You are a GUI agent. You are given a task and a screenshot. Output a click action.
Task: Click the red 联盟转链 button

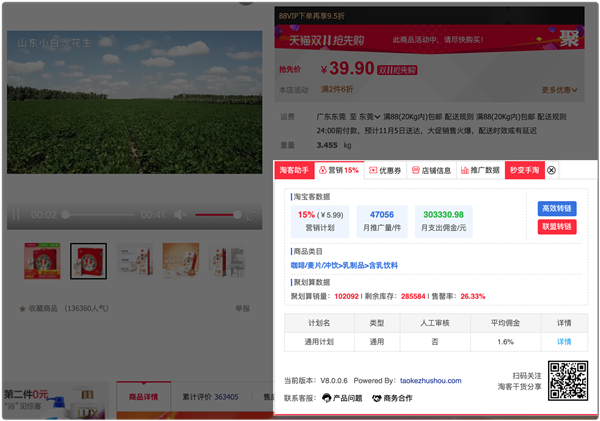pos(556,227)
